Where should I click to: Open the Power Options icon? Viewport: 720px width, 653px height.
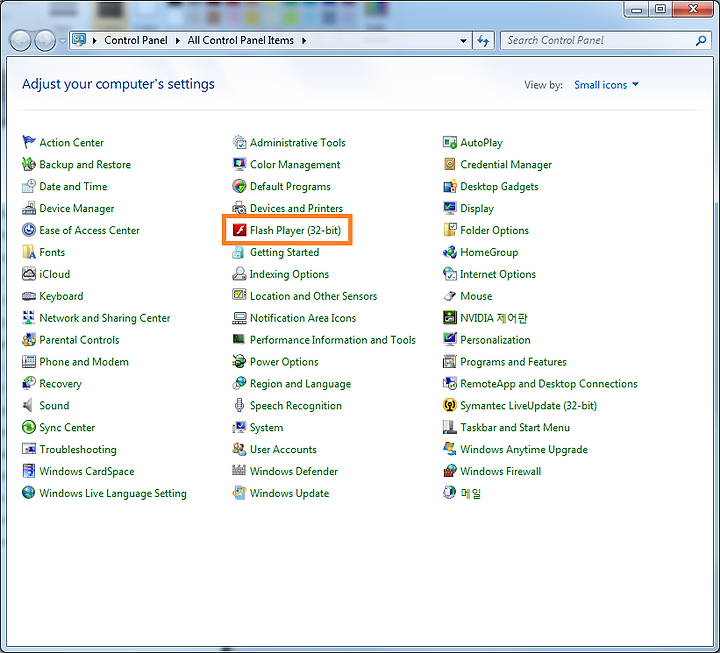point(239,362)
